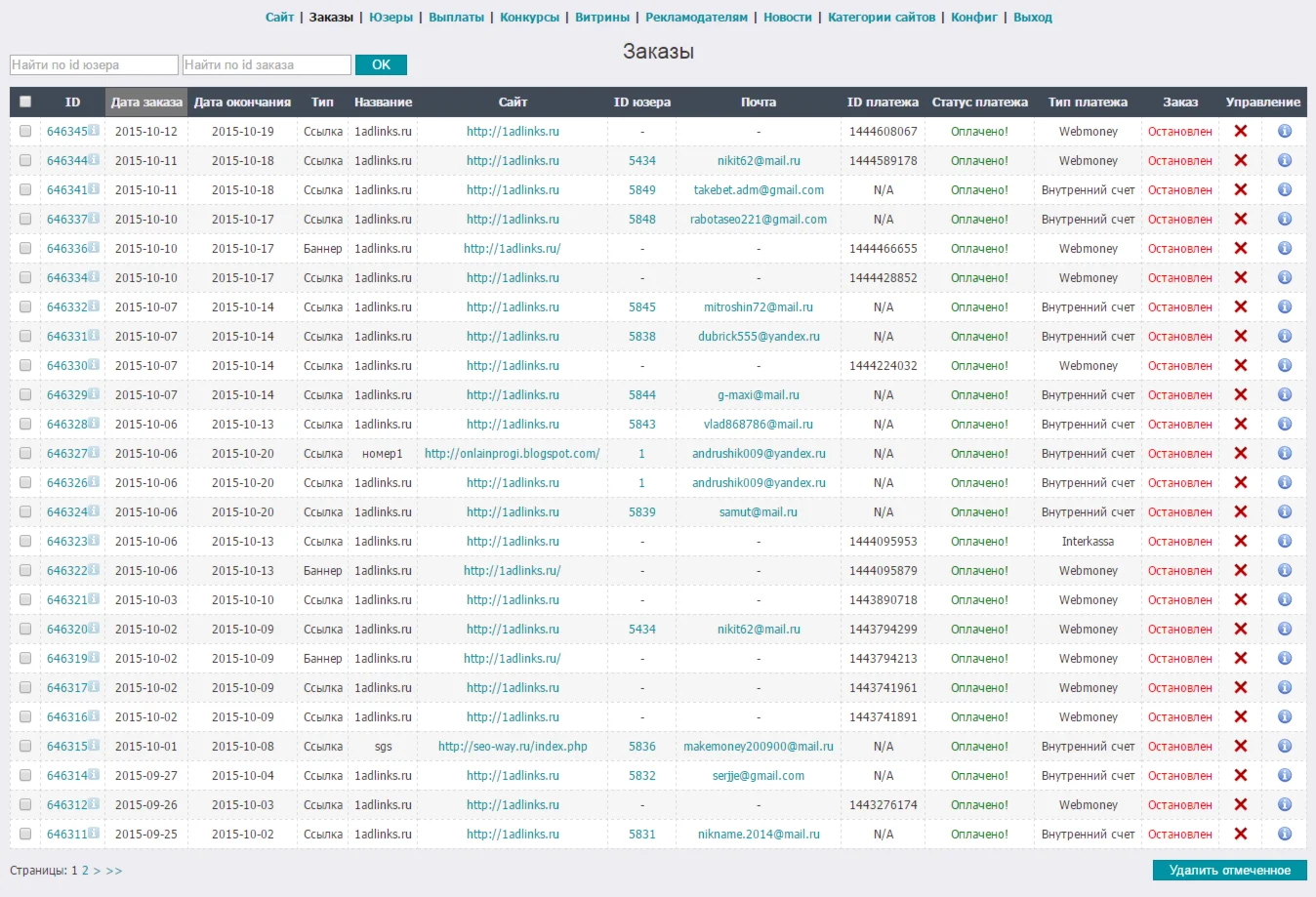Delete order 646327 using red X
1316x897 pixels.
point(1240,453)
